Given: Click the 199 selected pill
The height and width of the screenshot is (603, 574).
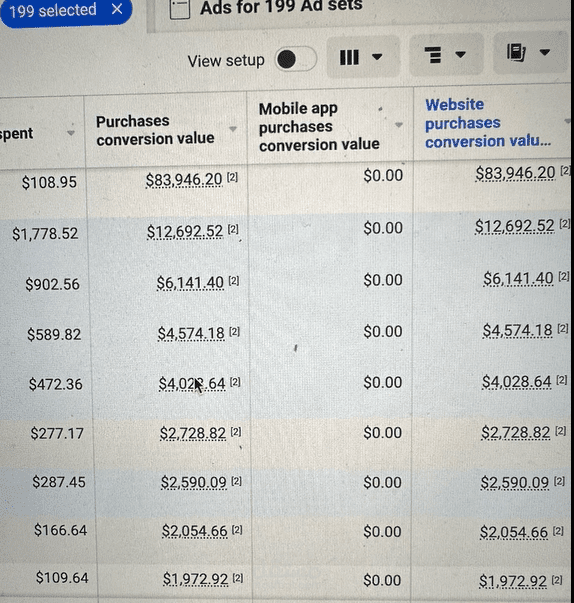Looking at the screenshot, I should click(65, 10).
